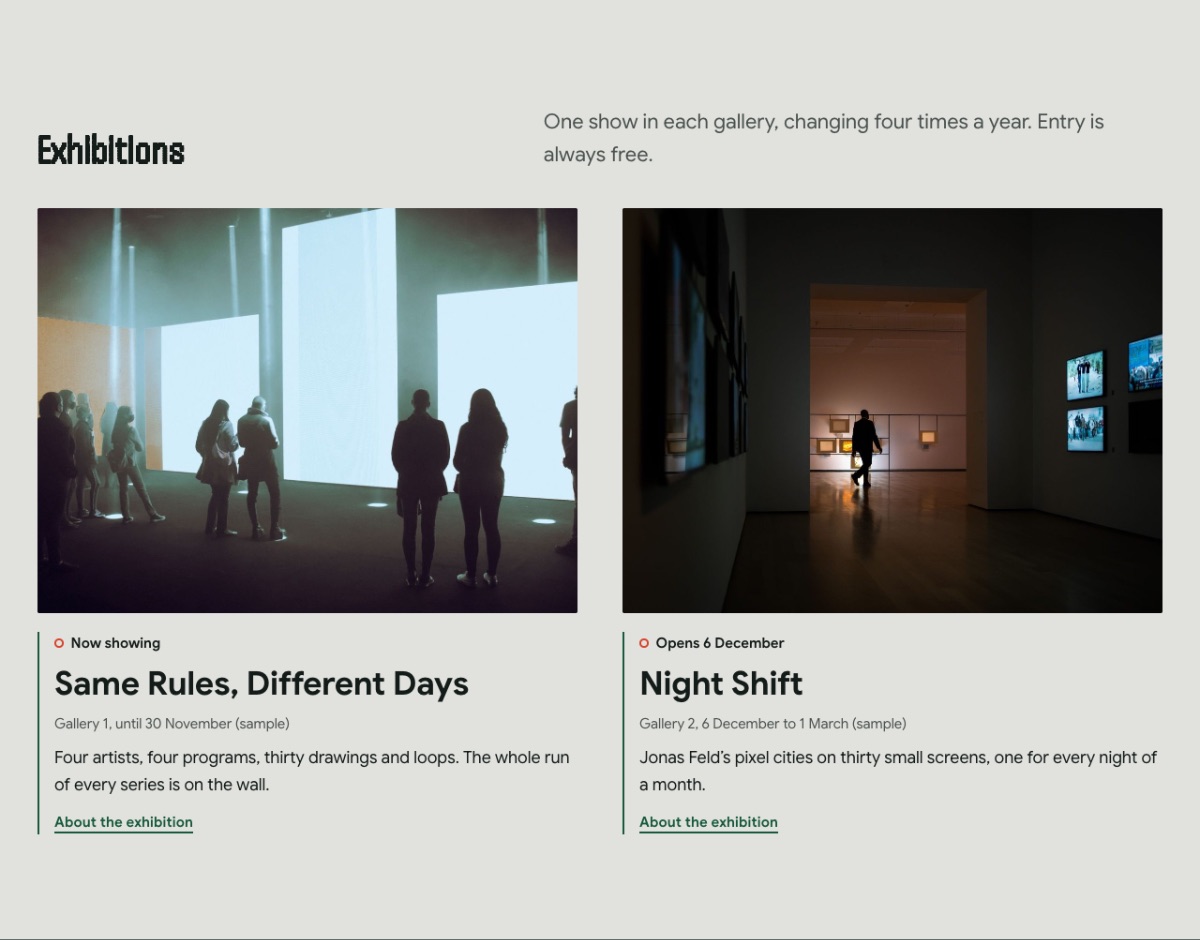Click the One show in each gallery intro text
The height and width of the screenshot is (940, 1200).
[x=824, y=138]
